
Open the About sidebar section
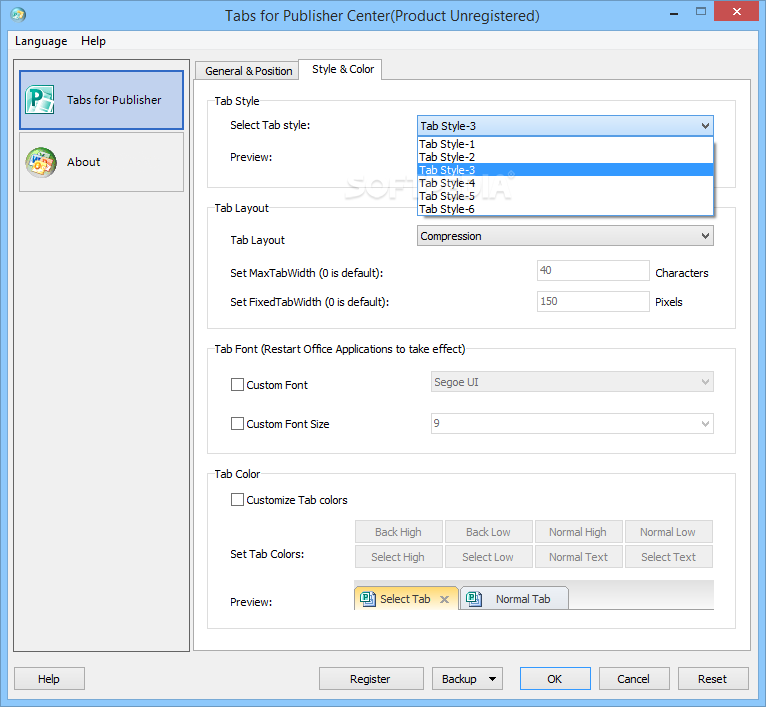tap(102, 162)
